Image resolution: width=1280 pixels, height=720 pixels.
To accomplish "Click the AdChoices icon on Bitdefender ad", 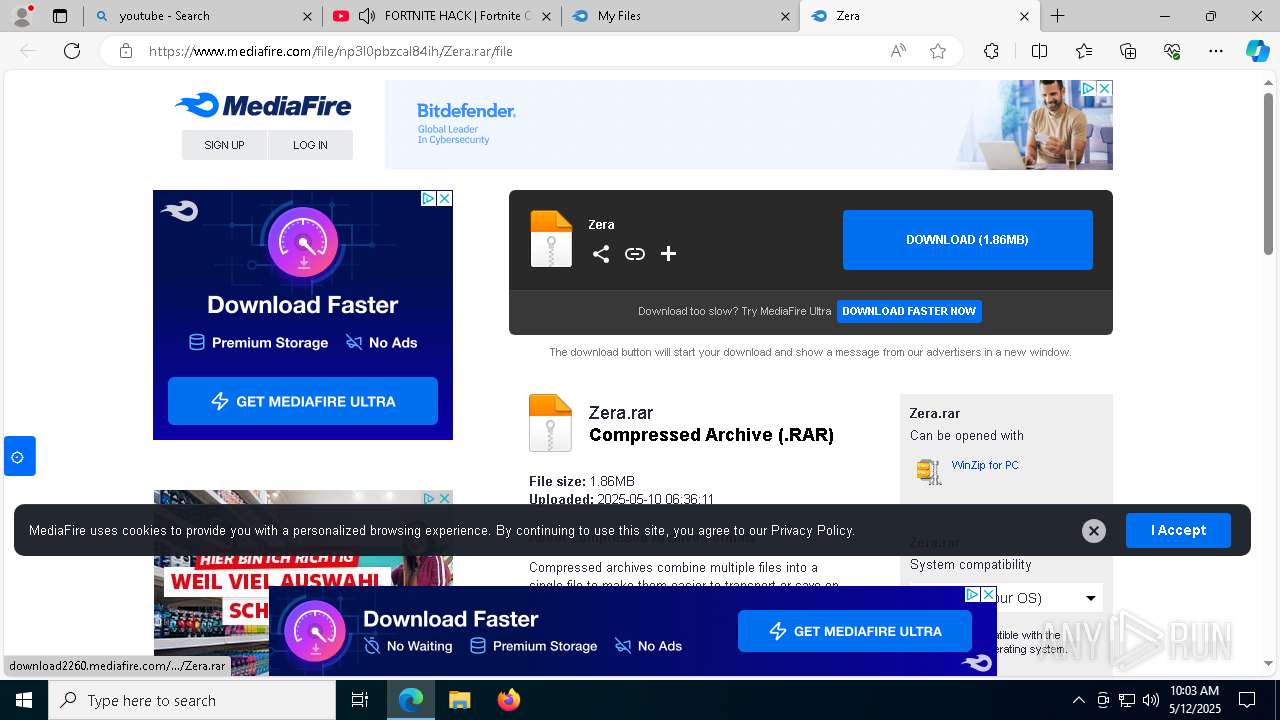I will (x=1088, y=88).
